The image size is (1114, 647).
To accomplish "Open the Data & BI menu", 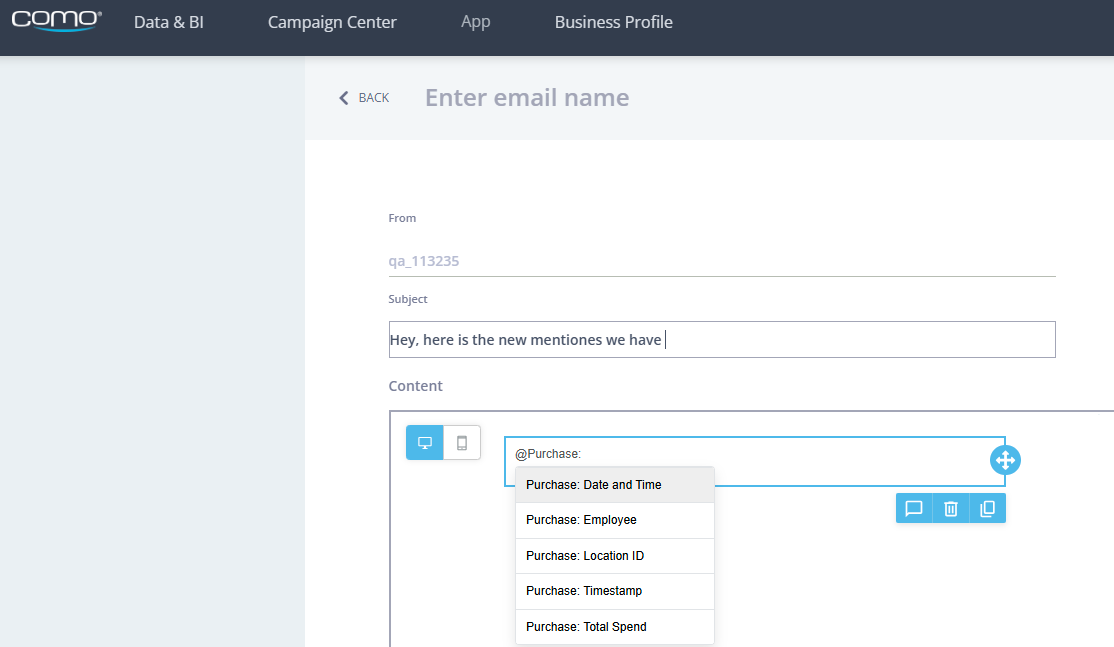I will pos(169,22).
